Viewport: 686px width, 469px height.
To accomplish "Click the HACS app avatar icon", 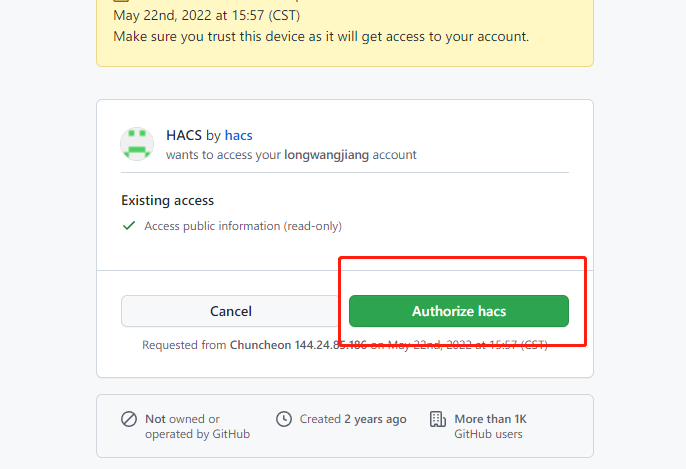I will coord(137,144).
